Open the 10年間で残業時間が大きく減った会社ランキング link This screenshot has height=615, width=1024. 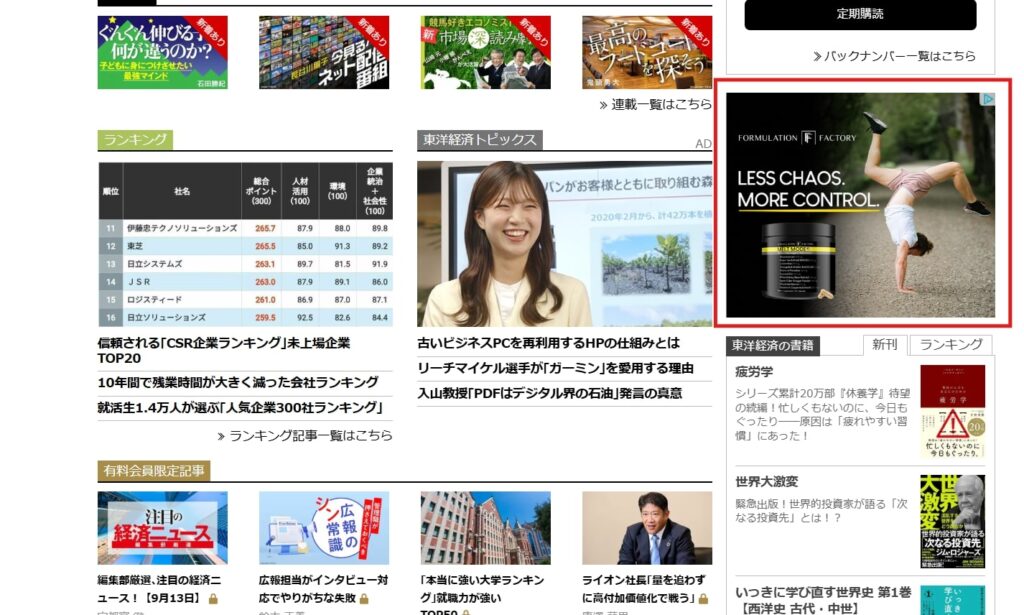click(238, 382)
